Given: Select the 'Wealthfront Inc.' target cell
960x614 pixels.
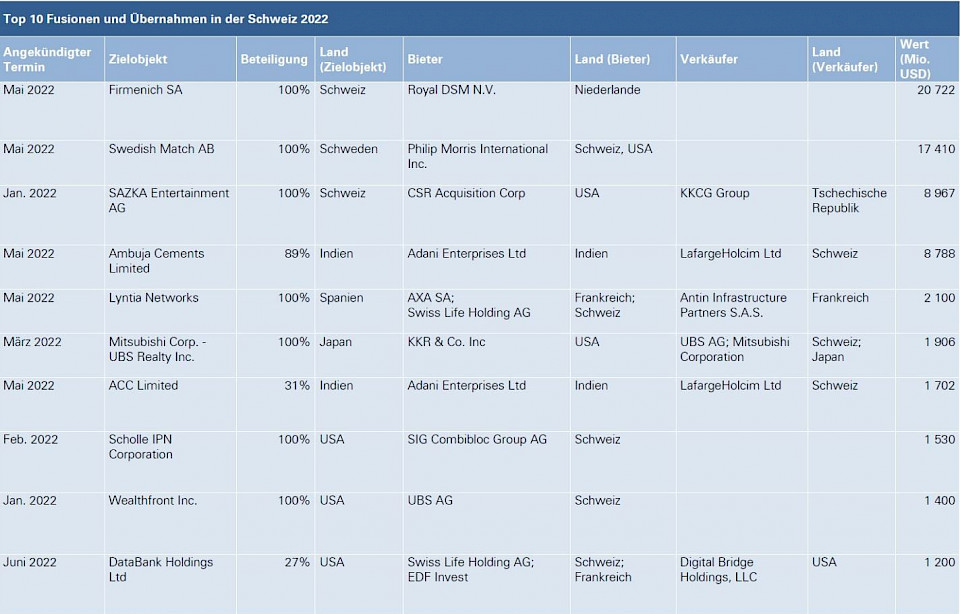Looking at the screenshot, I should pyautogui.click(x=152, y=500).
